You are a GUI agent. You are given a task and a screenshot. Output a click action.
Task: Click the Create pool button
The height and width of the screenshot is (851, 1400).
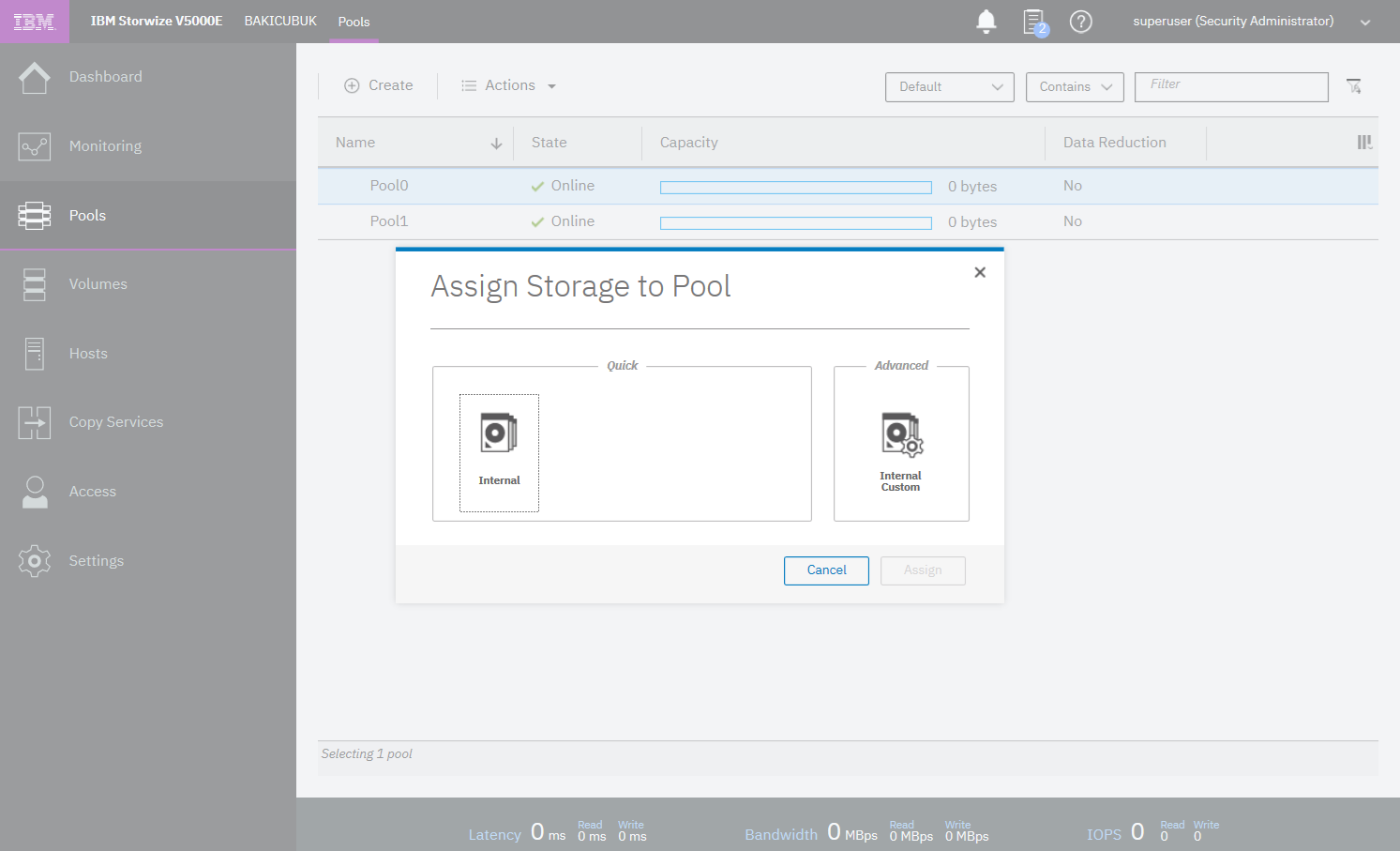pyautogui.click(x=379, y=85)
